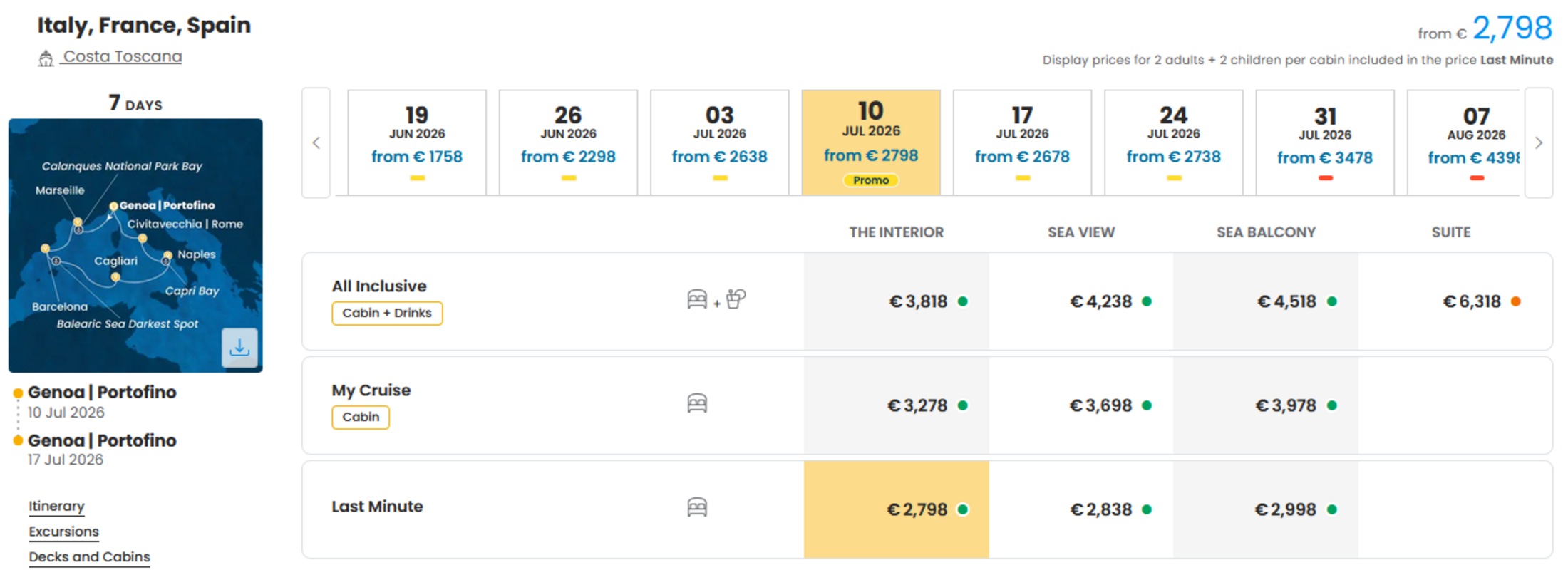This screenshot has height=570, width=1568.
Task: Click the route map thumbnail
Action: point(135,245)
